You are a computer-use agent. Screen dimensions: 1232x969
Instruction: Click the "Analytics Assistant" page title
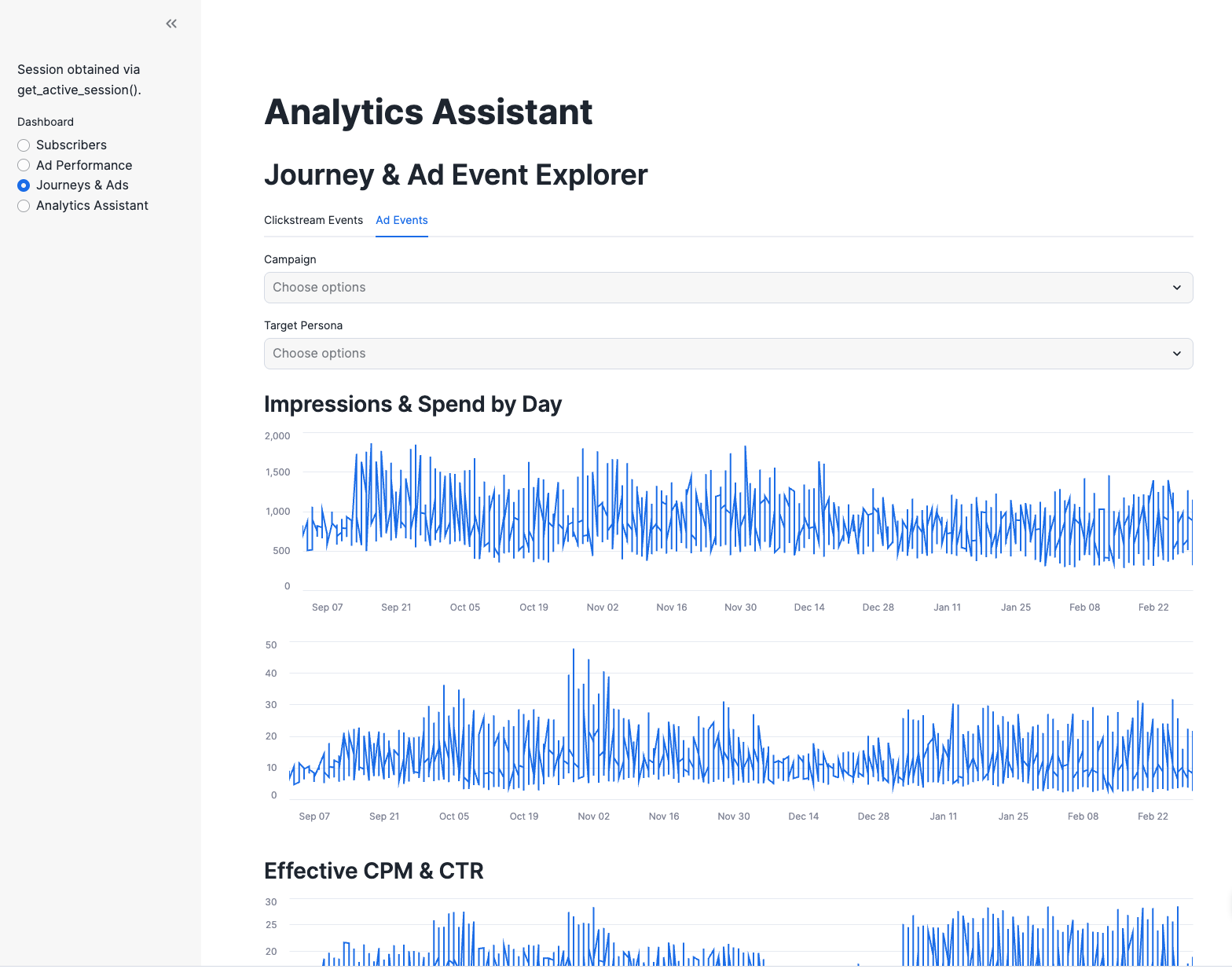pos(428,112)
